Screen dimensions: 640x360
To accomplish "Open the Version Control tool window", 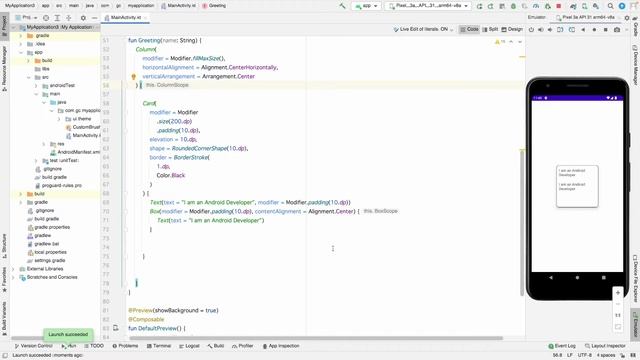I will point(33,346).
